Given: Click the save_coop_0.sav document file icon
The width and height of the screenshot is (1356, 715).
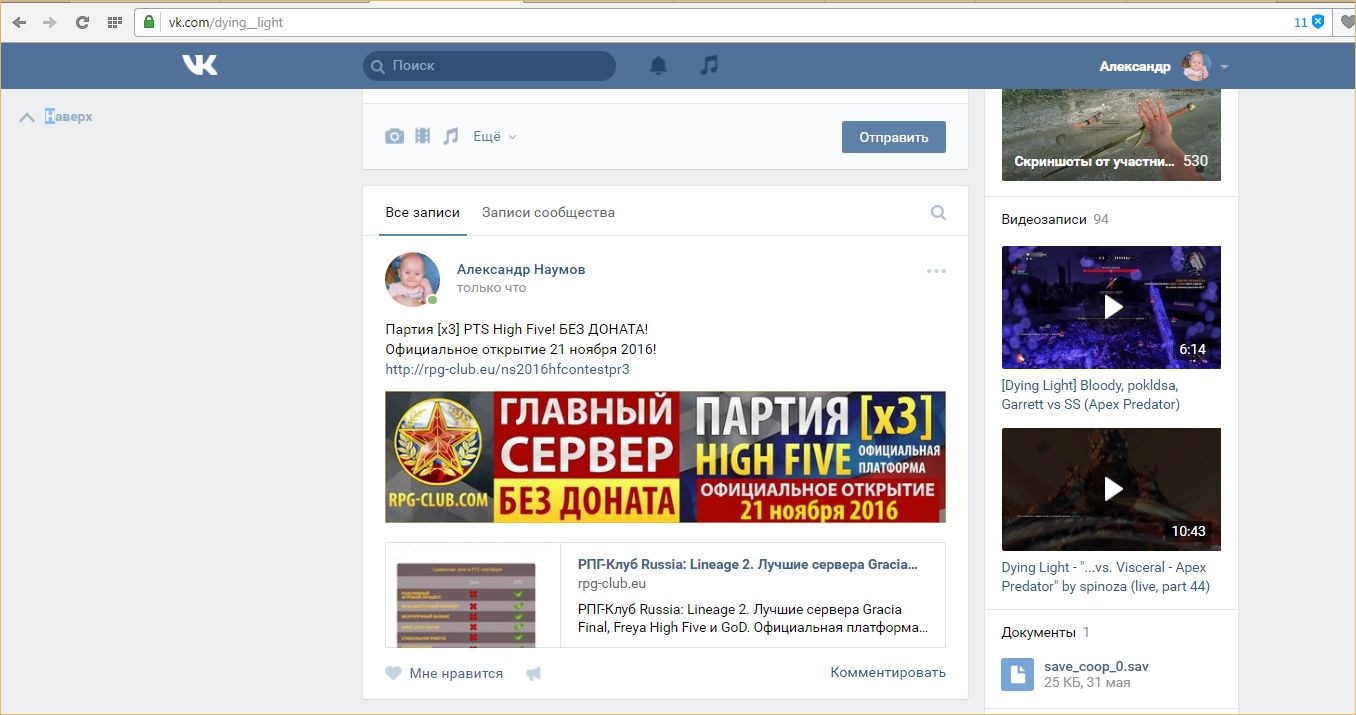Looking at the screenshot, I should 1017,674.
